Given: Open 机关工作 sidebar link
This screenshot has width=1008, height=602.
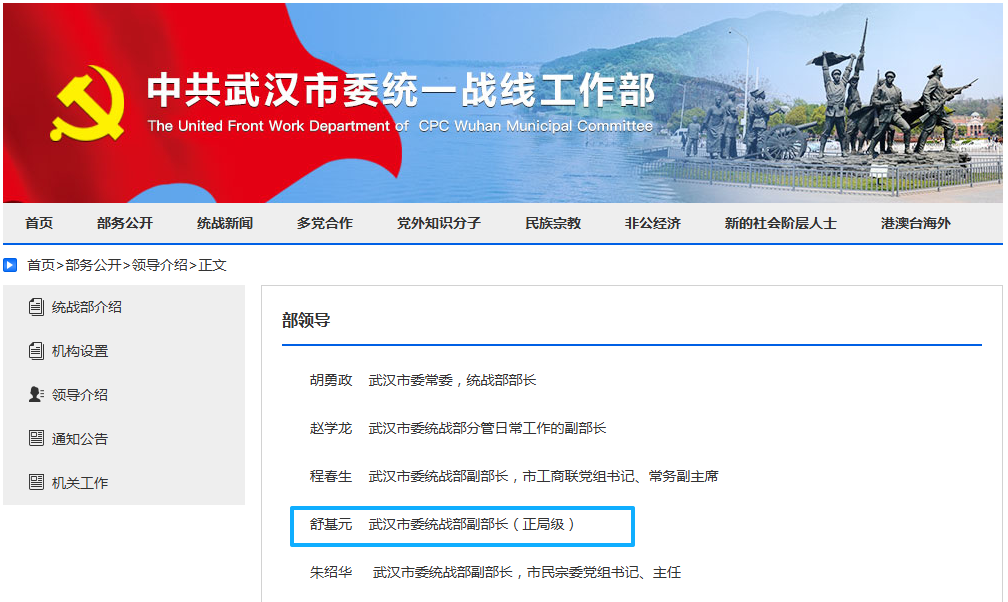Looking at the screenshot, I should (x=80, y=482).
